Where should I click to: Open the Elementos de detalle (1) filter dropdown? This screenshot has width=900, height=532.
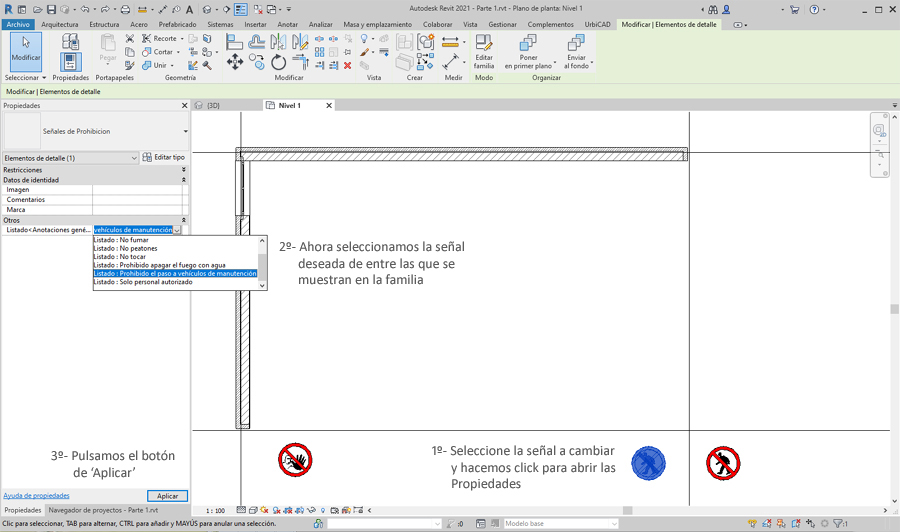click(134, 158)
